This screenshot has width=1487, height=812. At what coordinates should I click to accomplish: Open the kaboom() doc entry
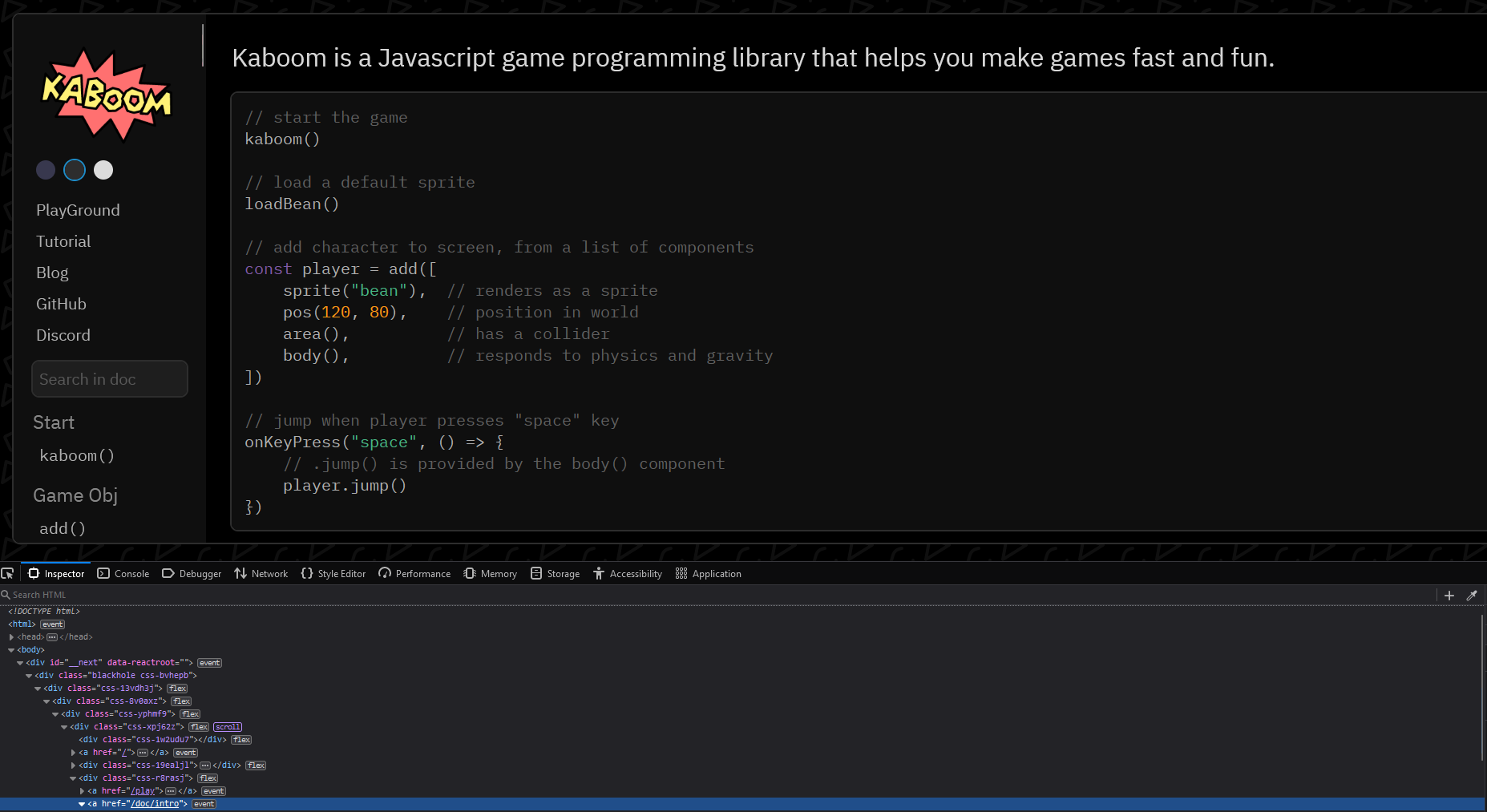coord(77,455)
